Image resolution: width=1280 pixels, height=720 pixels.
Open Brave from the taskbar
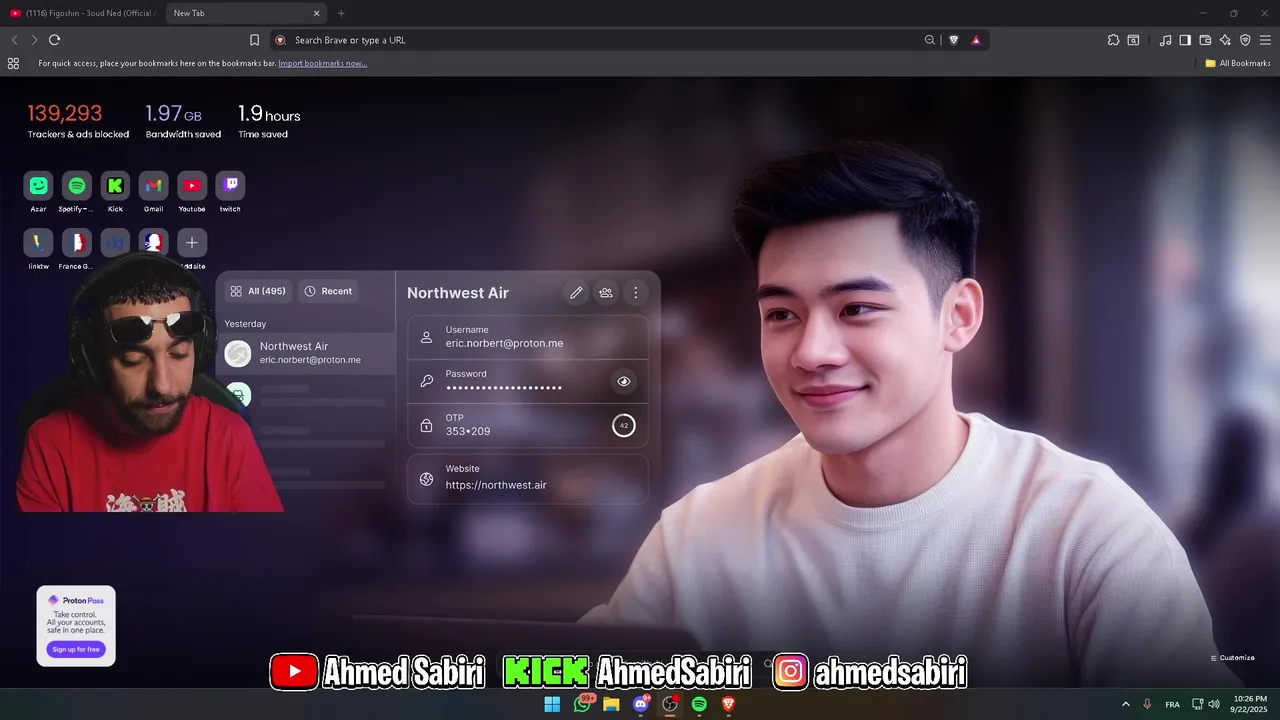tap(729, 704)
